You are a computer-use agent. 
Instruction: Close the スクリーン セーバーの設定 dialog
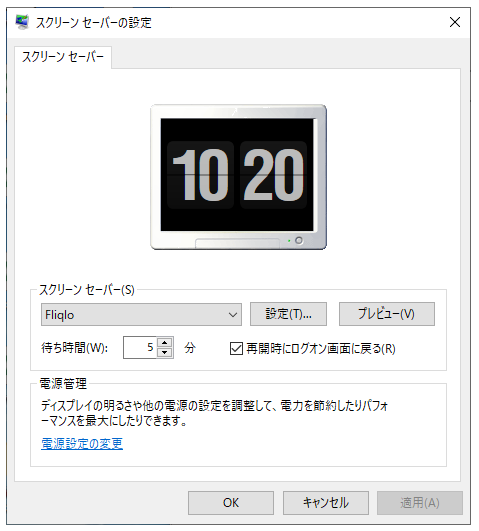click(455, 22)
